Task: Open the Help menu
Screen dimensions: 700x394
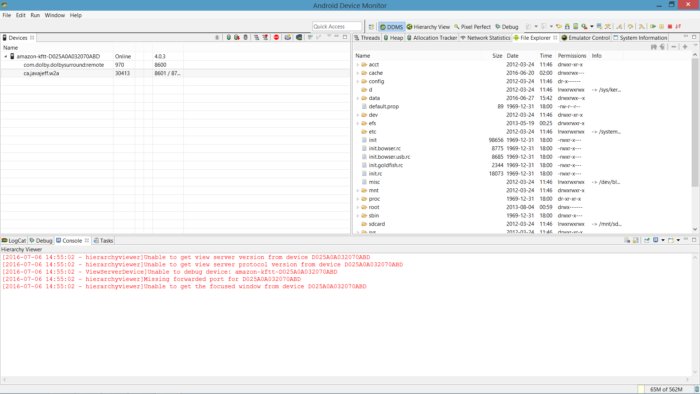Action: tap(75, 15)
